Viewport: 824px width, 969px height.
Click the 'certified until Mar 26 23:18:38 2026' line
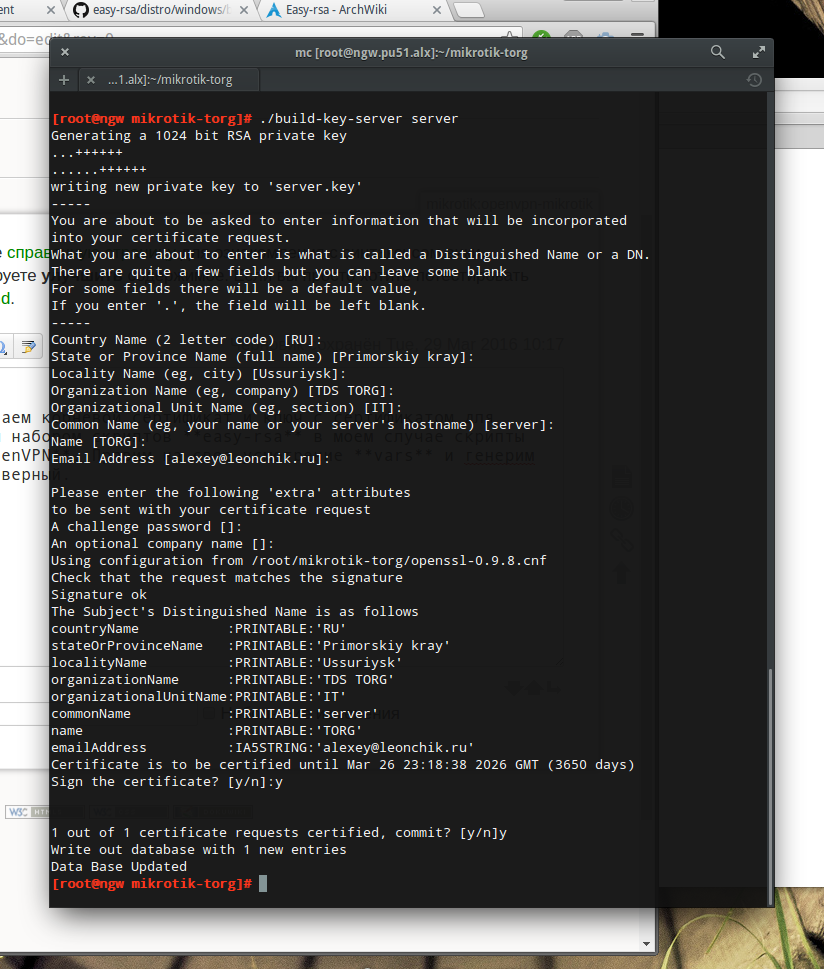tap(342, 764)
